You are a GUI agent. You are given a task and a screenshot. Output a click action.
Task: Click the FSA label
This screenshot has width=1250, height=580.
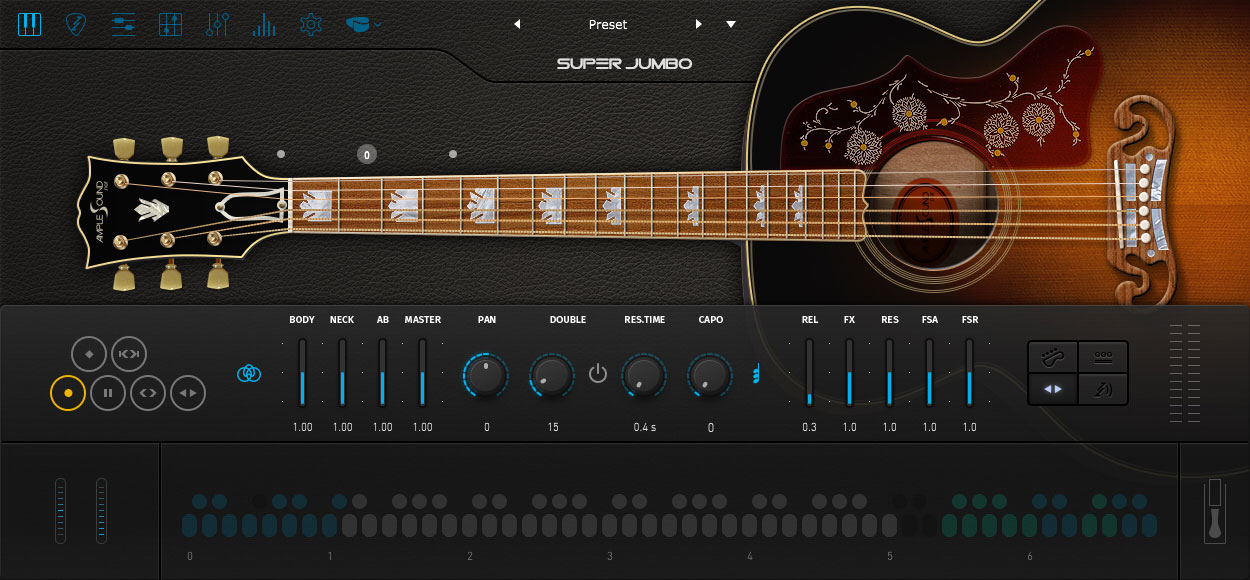click(x=929, y=320)
